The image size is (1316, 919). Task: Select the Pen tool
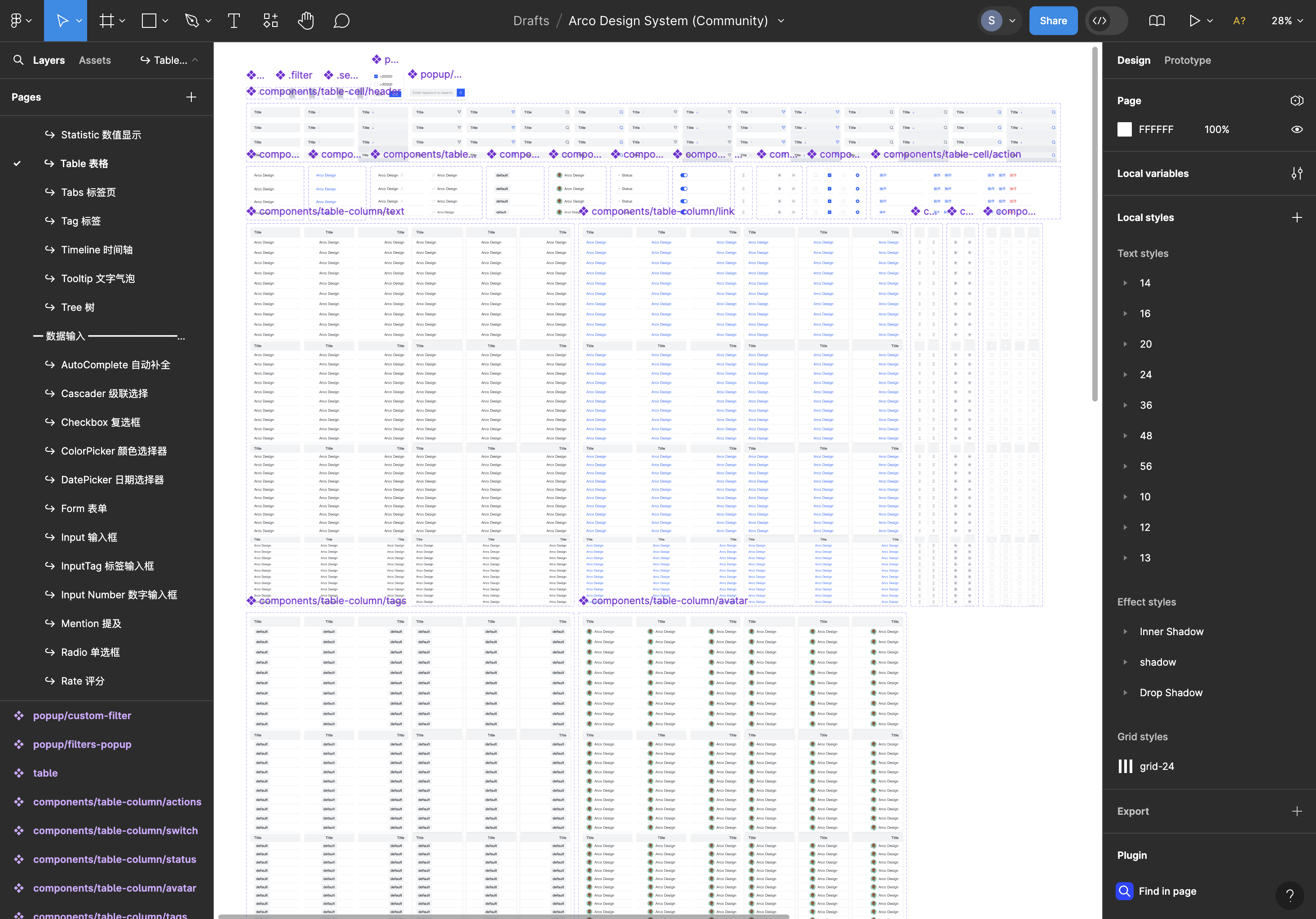pyautogui.click(x=191, y=21)
